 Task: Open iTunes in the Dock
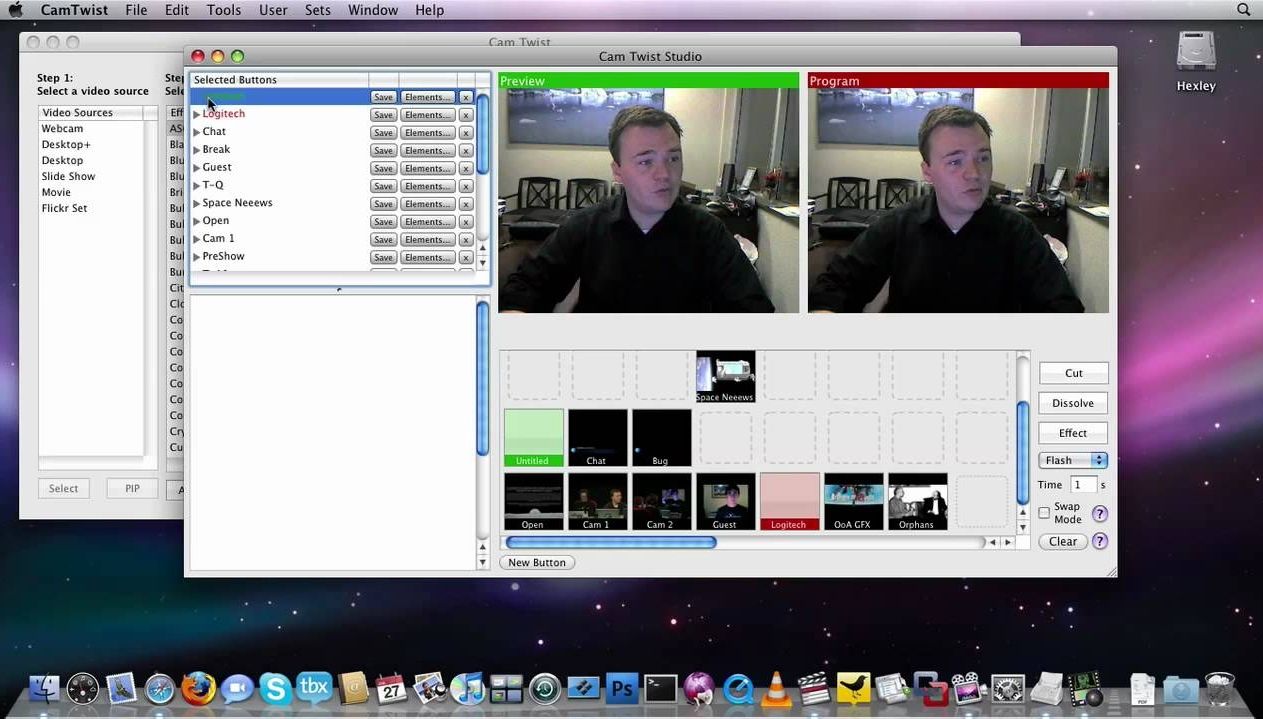pyautogui.click(x=468, y=688)
